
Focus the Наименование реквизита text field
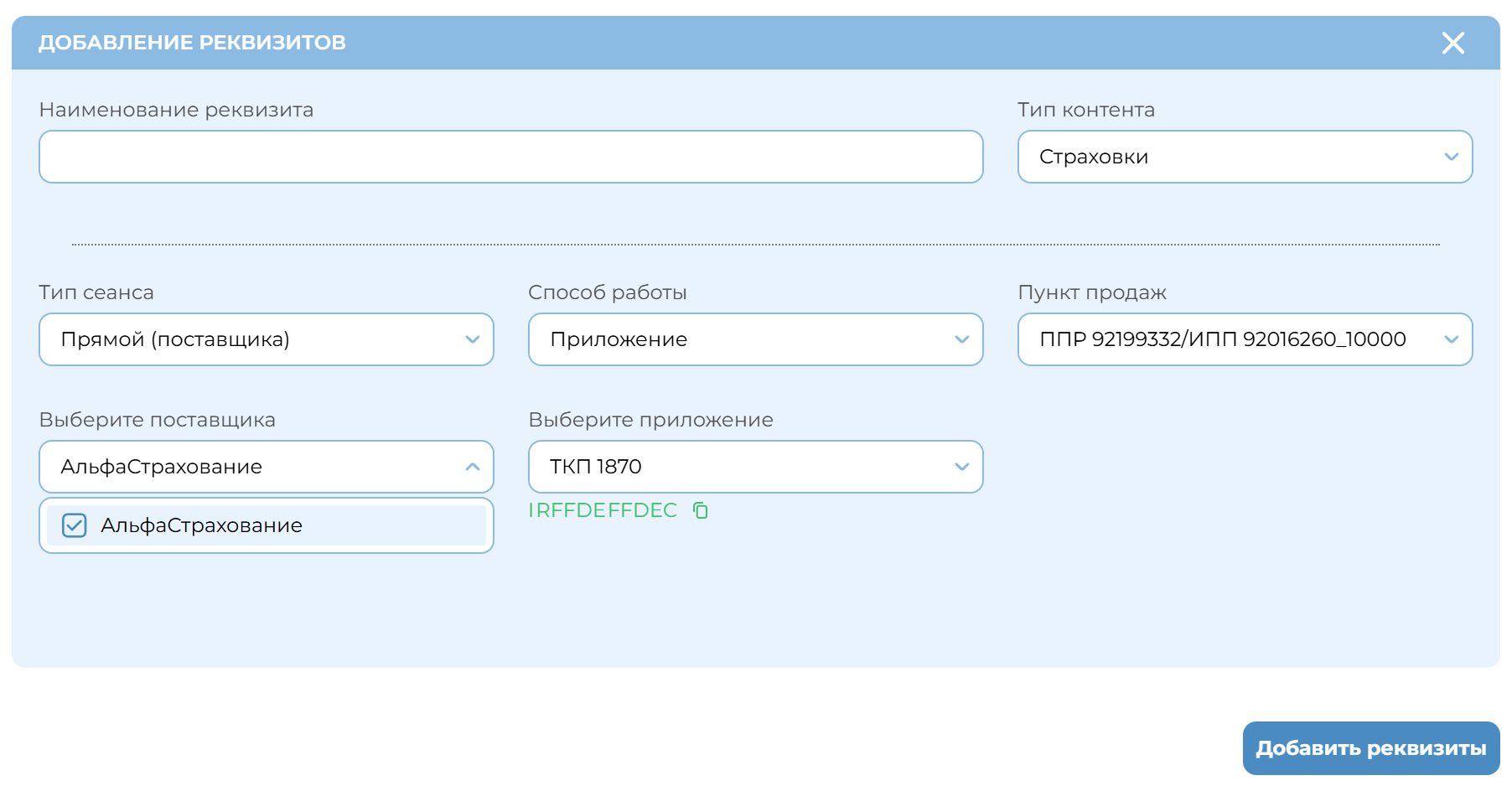pos(510,157)
